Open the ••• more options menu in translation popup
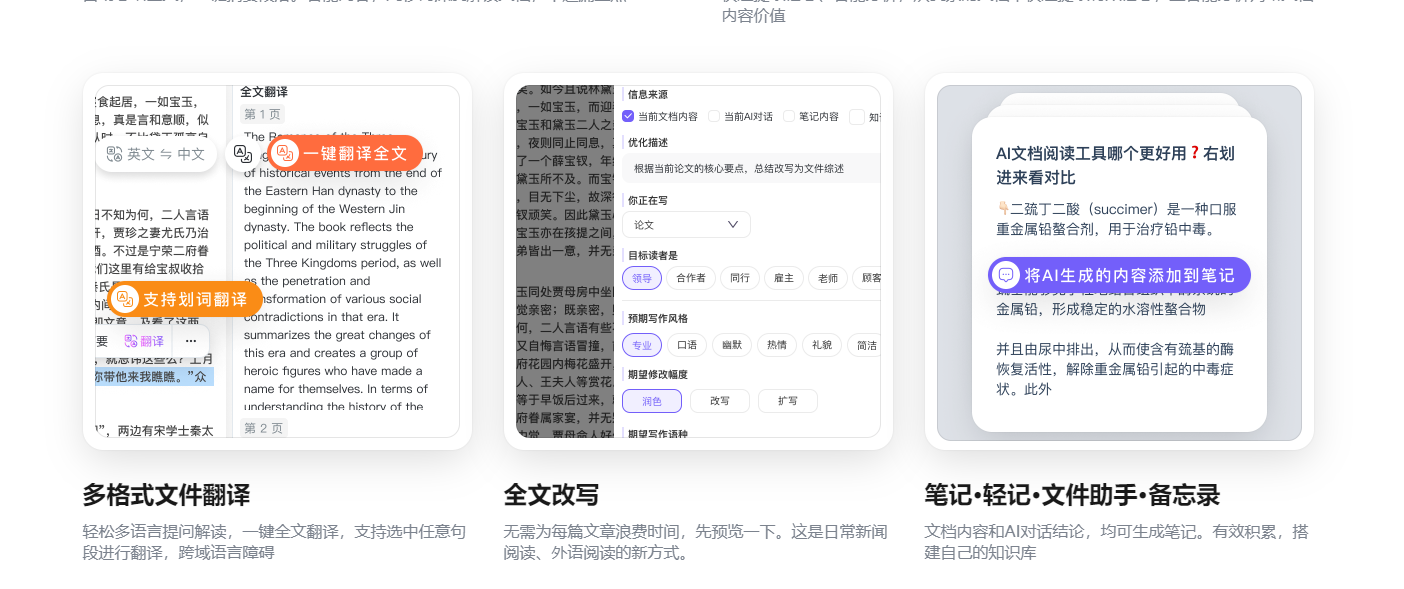1404x589 pixels. pyautogui.click(x=191, y=341)
